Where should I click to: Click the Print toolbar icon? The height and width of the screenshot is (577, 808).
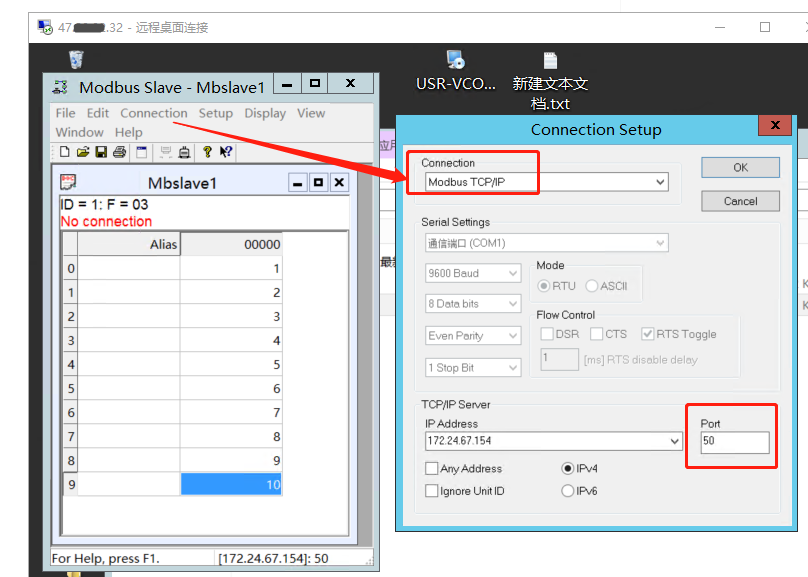point(119,152)
